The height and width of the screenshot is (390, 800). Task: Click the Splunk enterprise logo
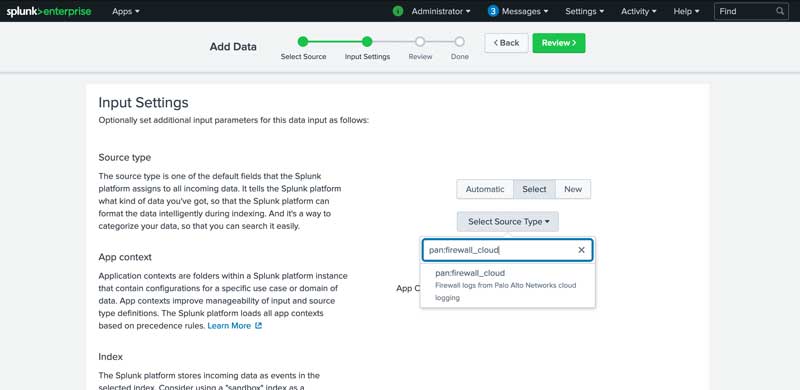point(49,11)
